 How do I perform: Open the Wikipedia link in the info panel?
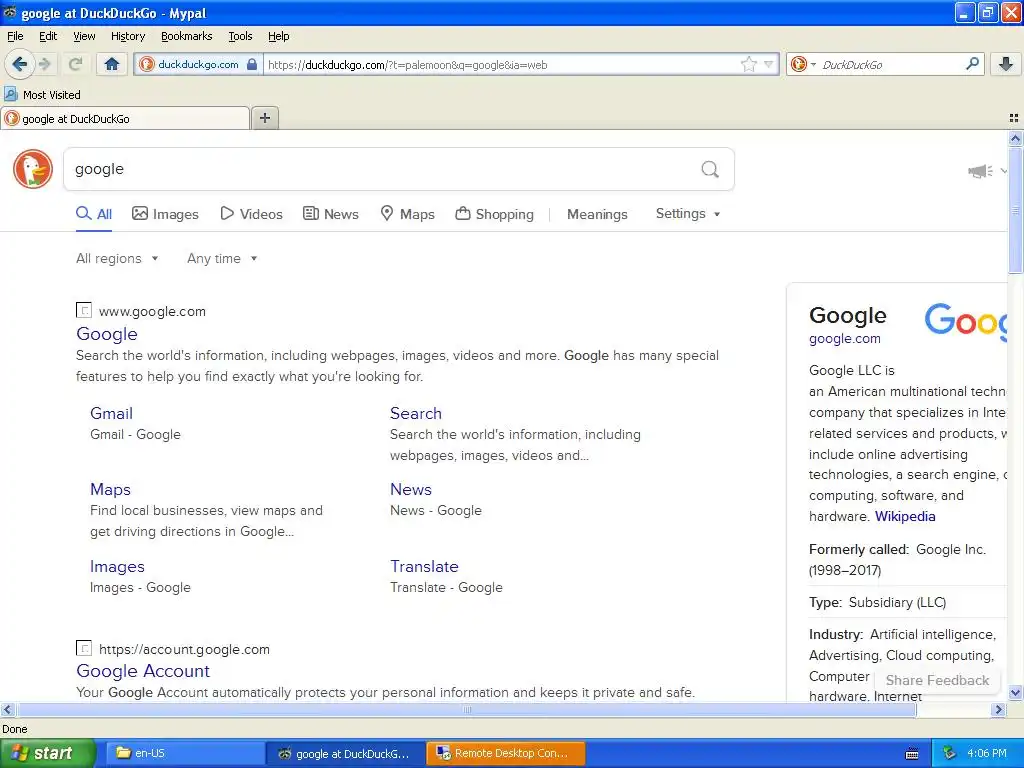pos(905,516)
